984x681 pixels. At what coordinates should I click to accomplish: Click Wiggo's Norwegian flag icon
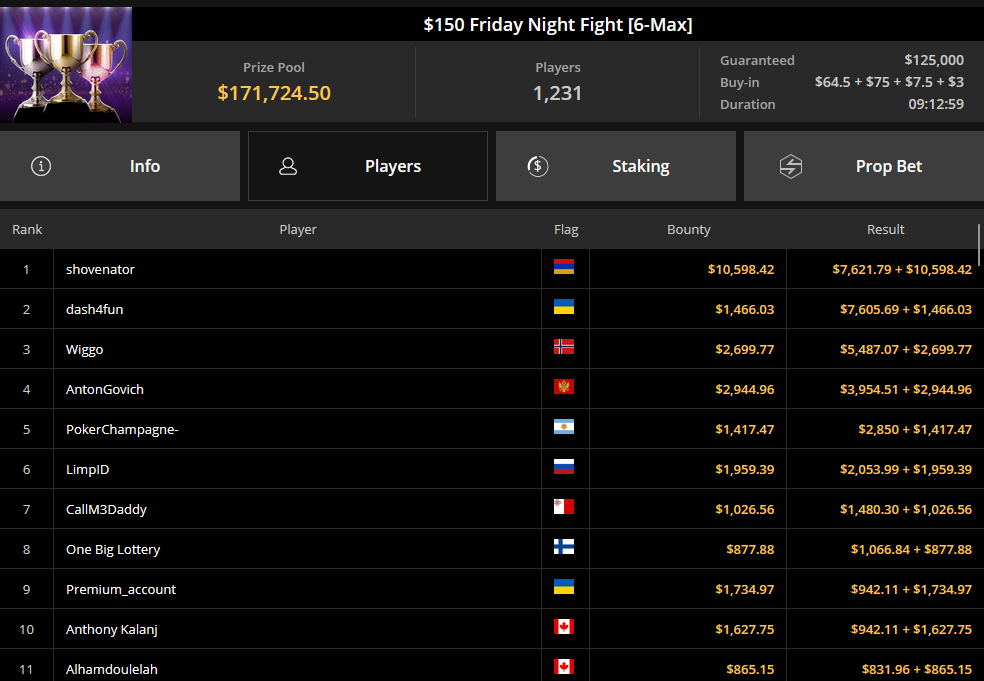564,347
